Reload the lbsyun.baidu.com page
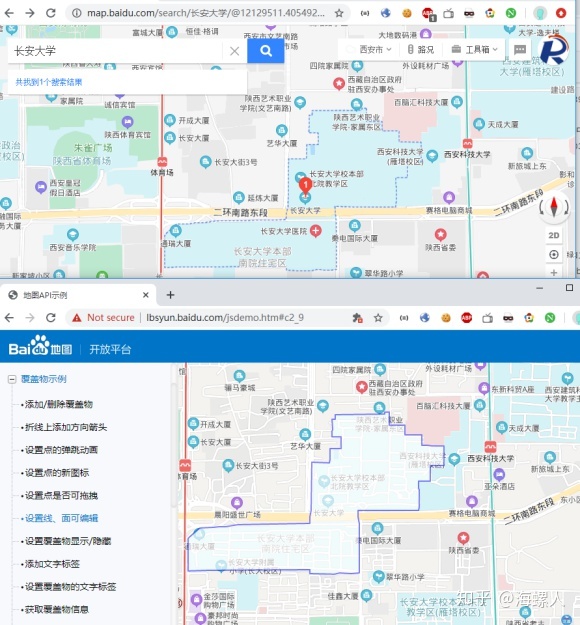 51,318
